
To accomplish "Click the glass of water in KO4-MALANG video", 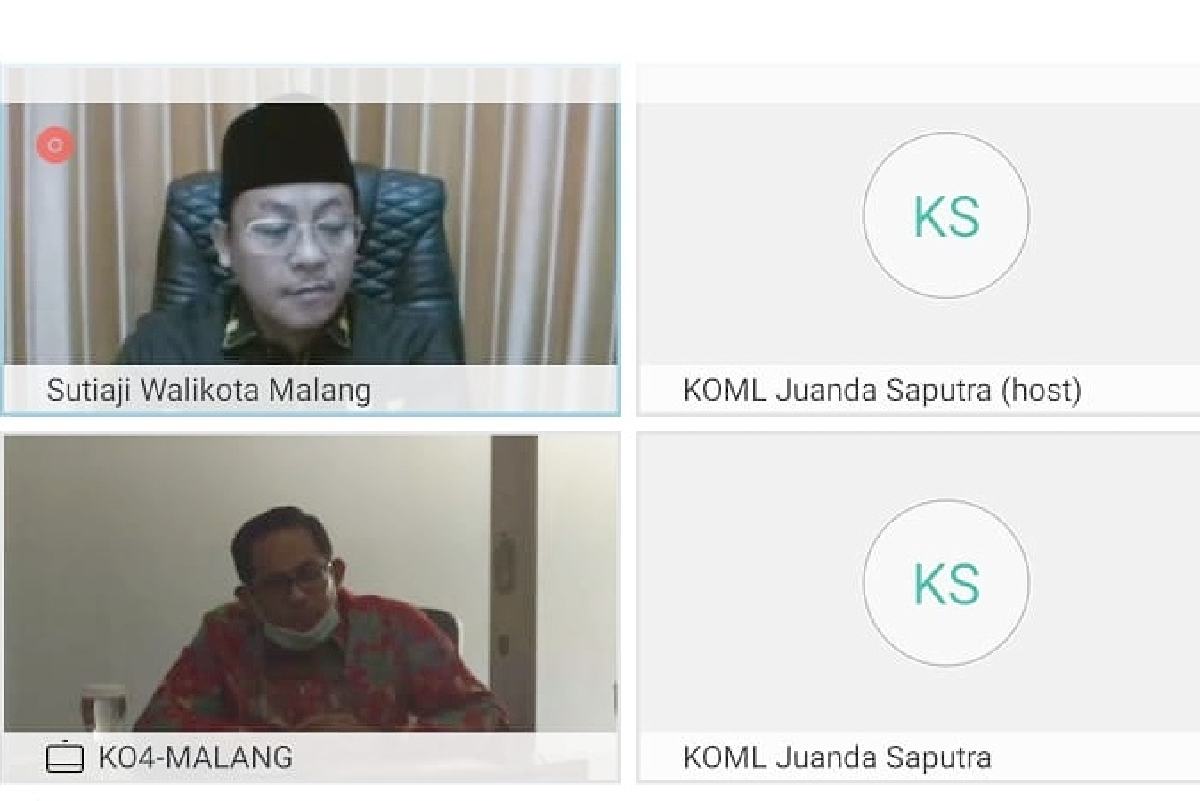I will (x=103, y=706).
